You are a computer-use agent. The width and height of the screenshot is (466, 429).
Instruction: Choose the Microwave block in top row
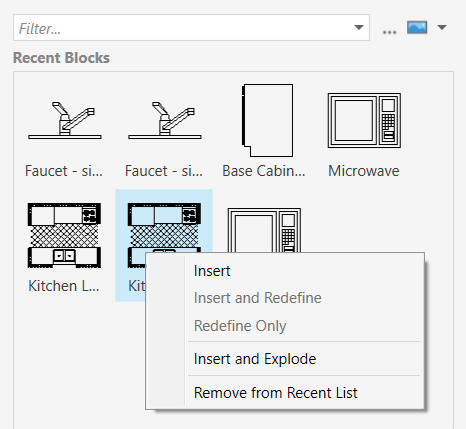click(364, 120)
